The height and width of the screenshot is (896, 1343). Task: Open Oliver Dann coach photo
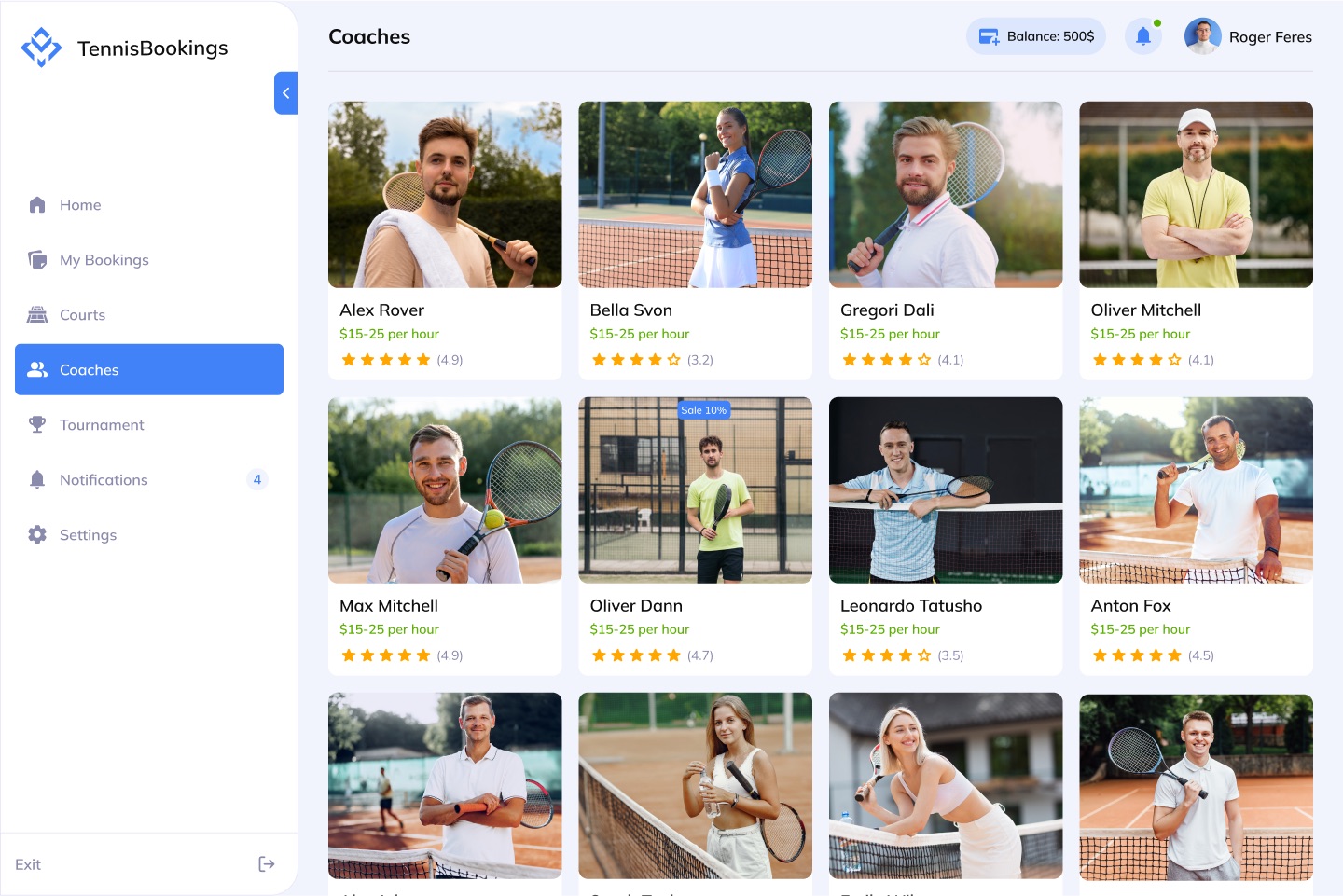tap(695, 490)
